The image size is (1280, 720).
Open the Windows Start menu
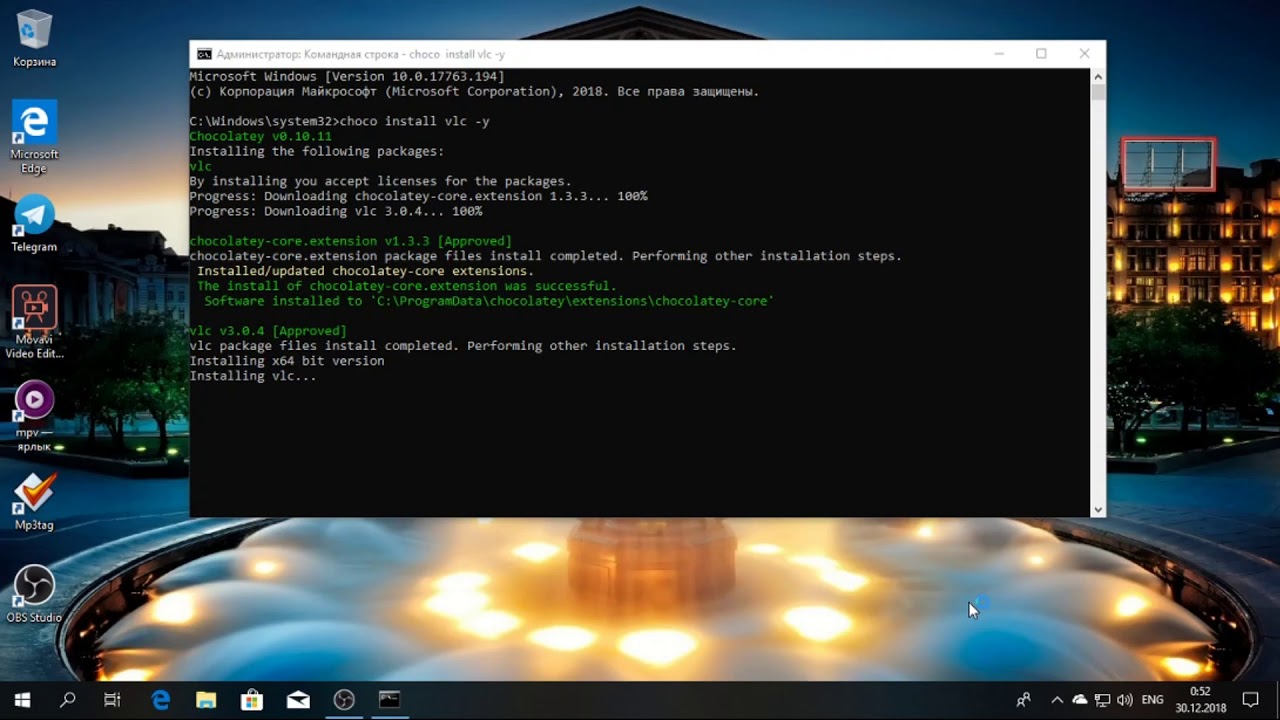(22, 700)
